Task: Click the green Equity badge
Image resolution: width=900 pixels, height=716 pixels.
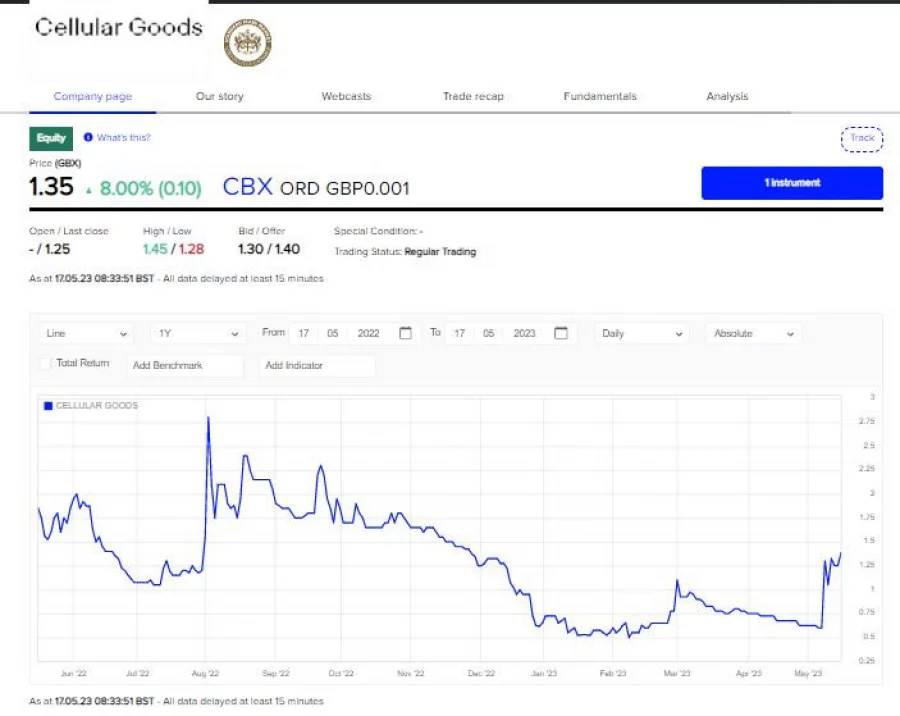Action: (x=50, y=138)
